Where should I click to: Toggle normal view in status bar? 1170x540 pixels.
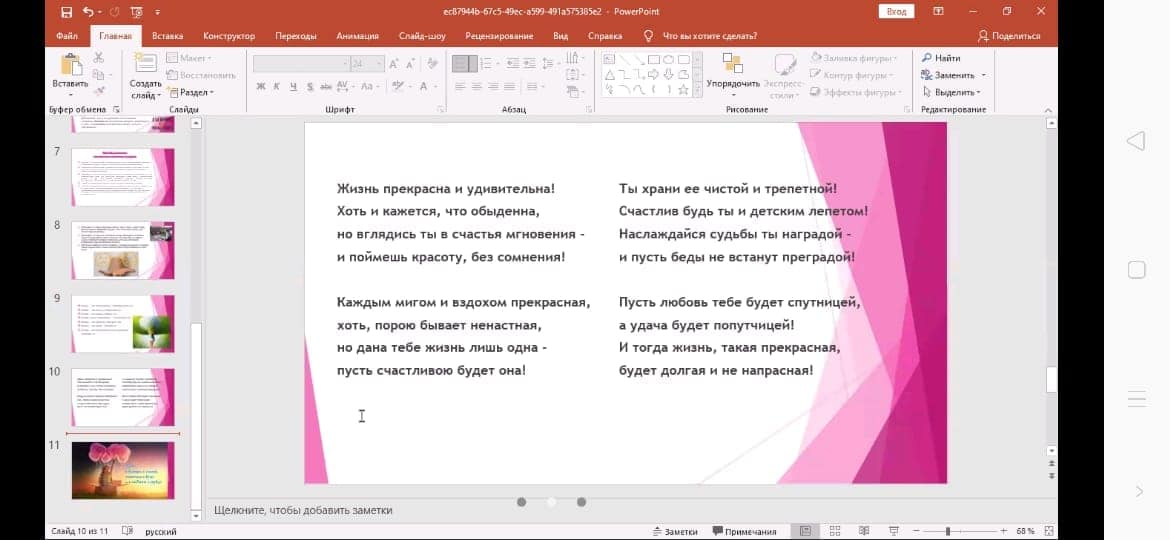[805, 531]
